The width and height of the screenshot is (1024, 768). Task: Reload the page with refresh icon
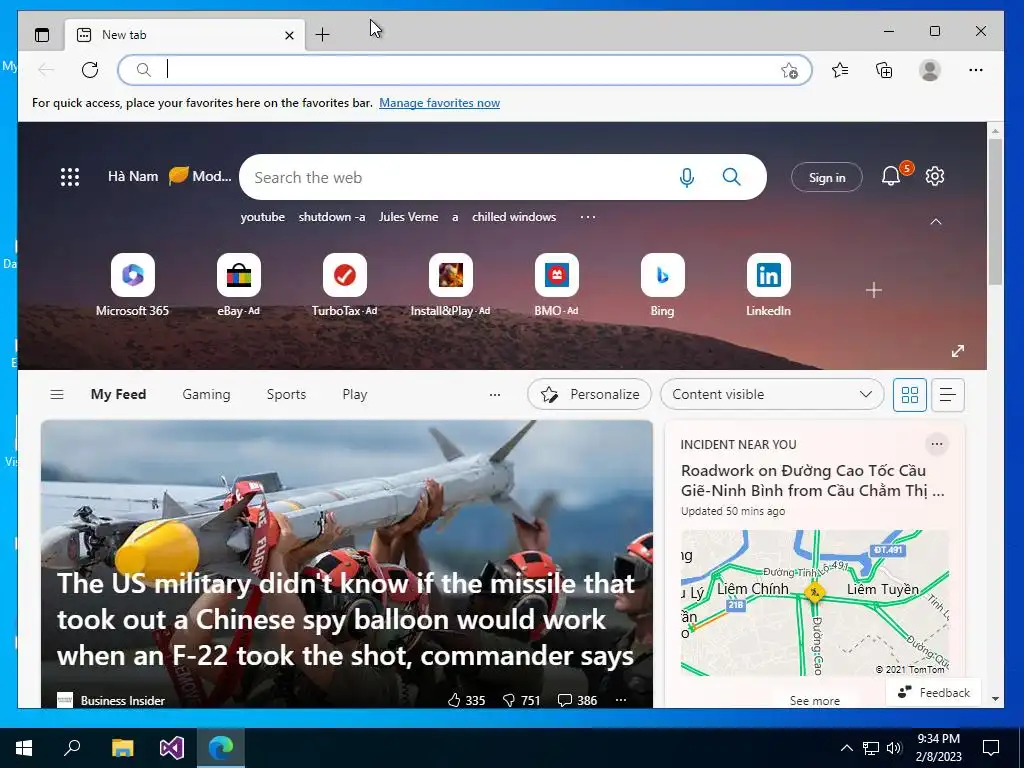point(90,70)
